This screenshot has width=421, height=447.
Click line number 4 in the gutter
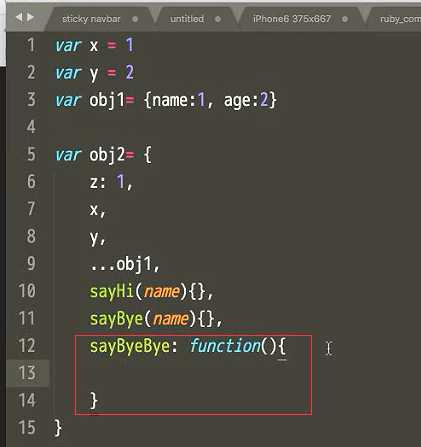[x=31, y=127]
